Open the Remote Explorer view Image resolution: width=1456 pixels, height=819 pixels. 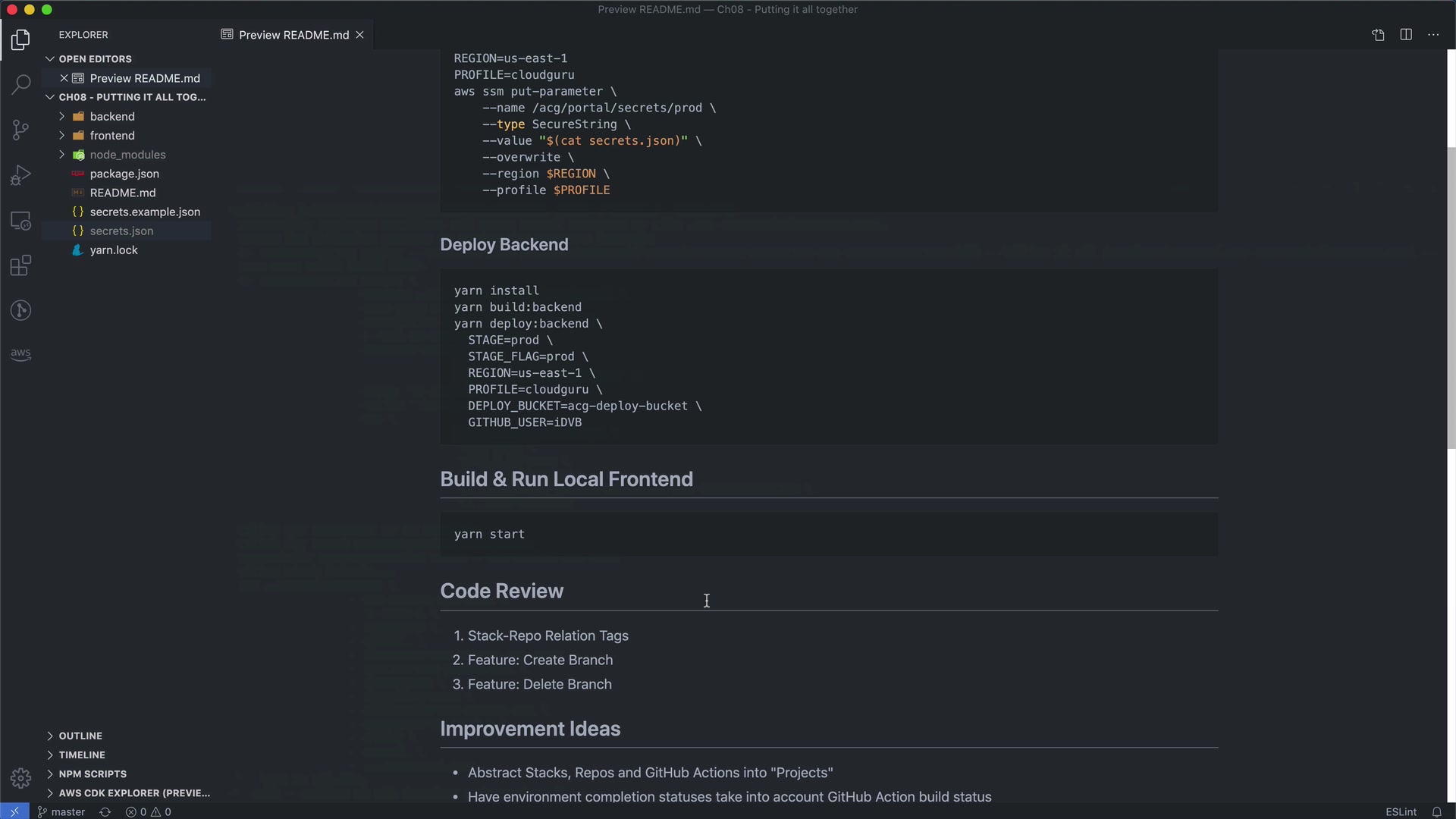pos(20,221)
